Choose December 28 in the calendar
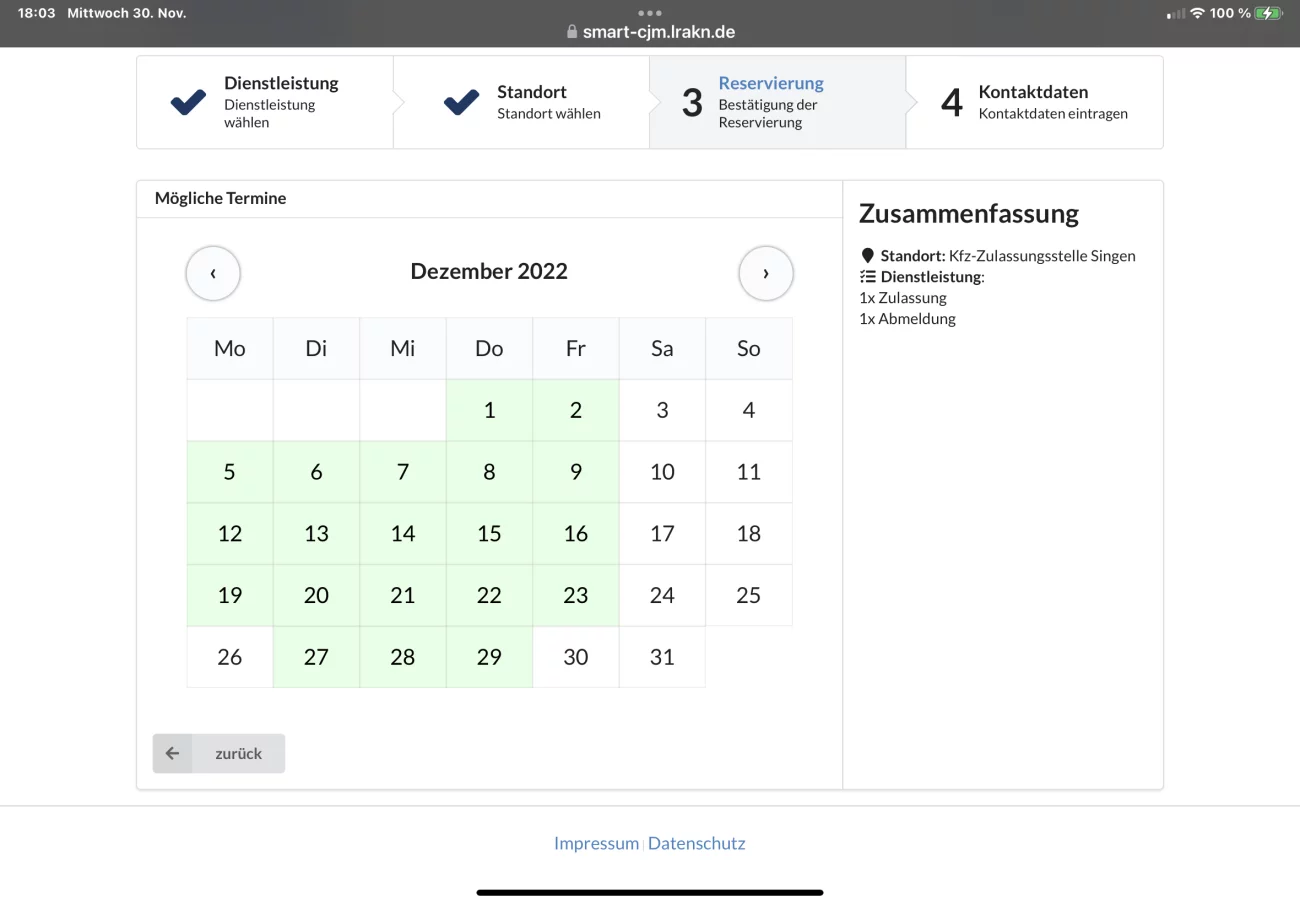This screenshot has height=904, width=1300. 403,657
